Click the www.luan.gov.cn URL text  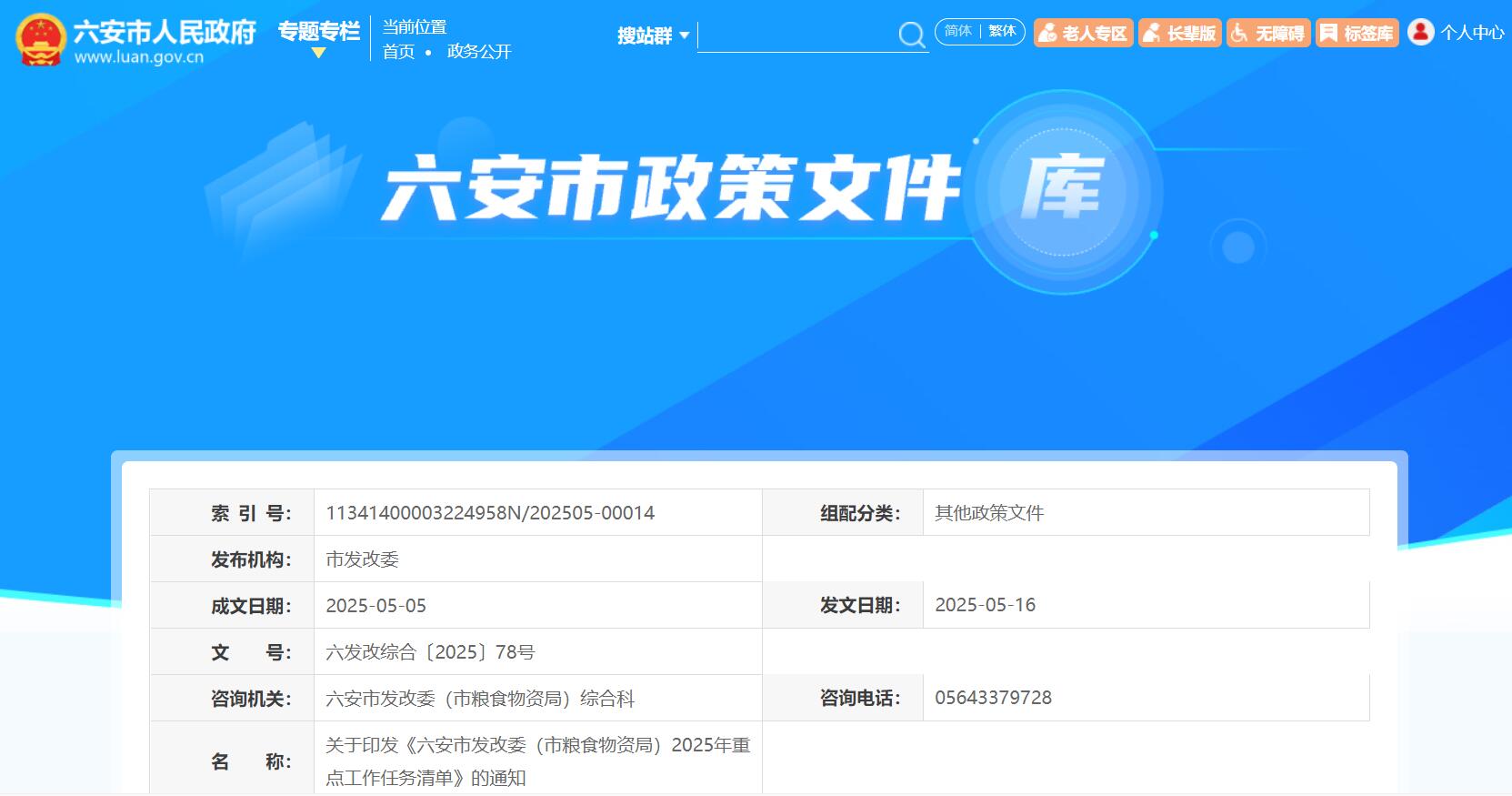[x=139, y=57]
